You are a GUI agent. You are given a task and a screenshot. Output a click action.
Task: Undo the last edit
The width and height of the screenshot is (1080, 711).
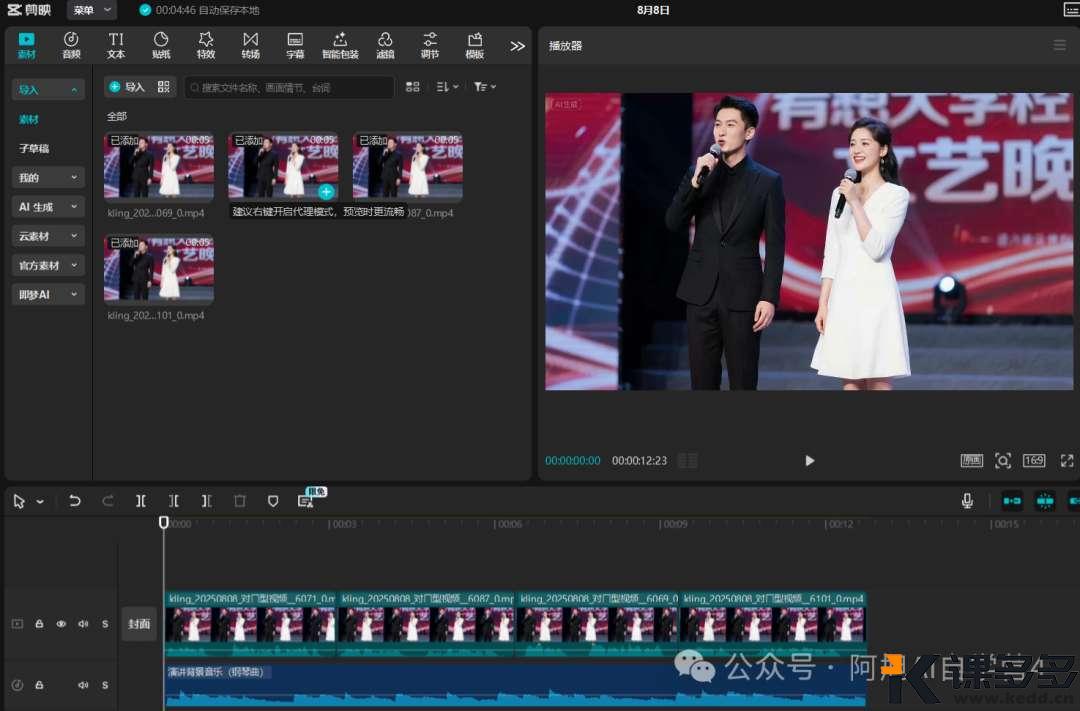click(x=74, y=501)
